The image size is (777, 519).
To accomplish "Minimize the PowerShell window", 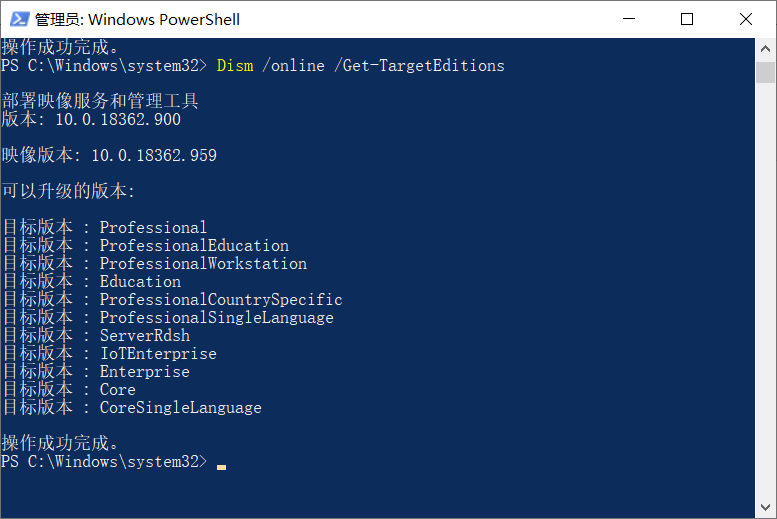I will pyautogui.click(x=629, y=19).
